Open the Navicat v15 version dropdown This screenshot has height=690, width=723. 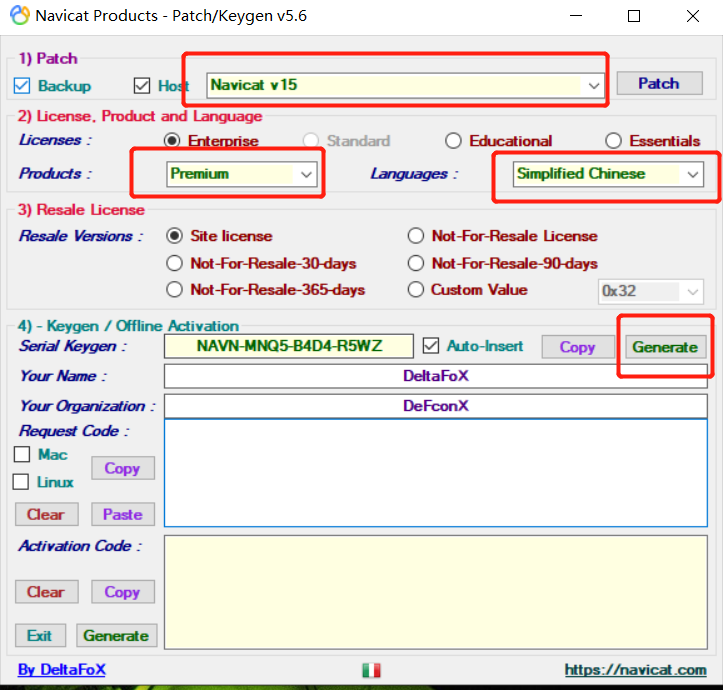(405, 85)
